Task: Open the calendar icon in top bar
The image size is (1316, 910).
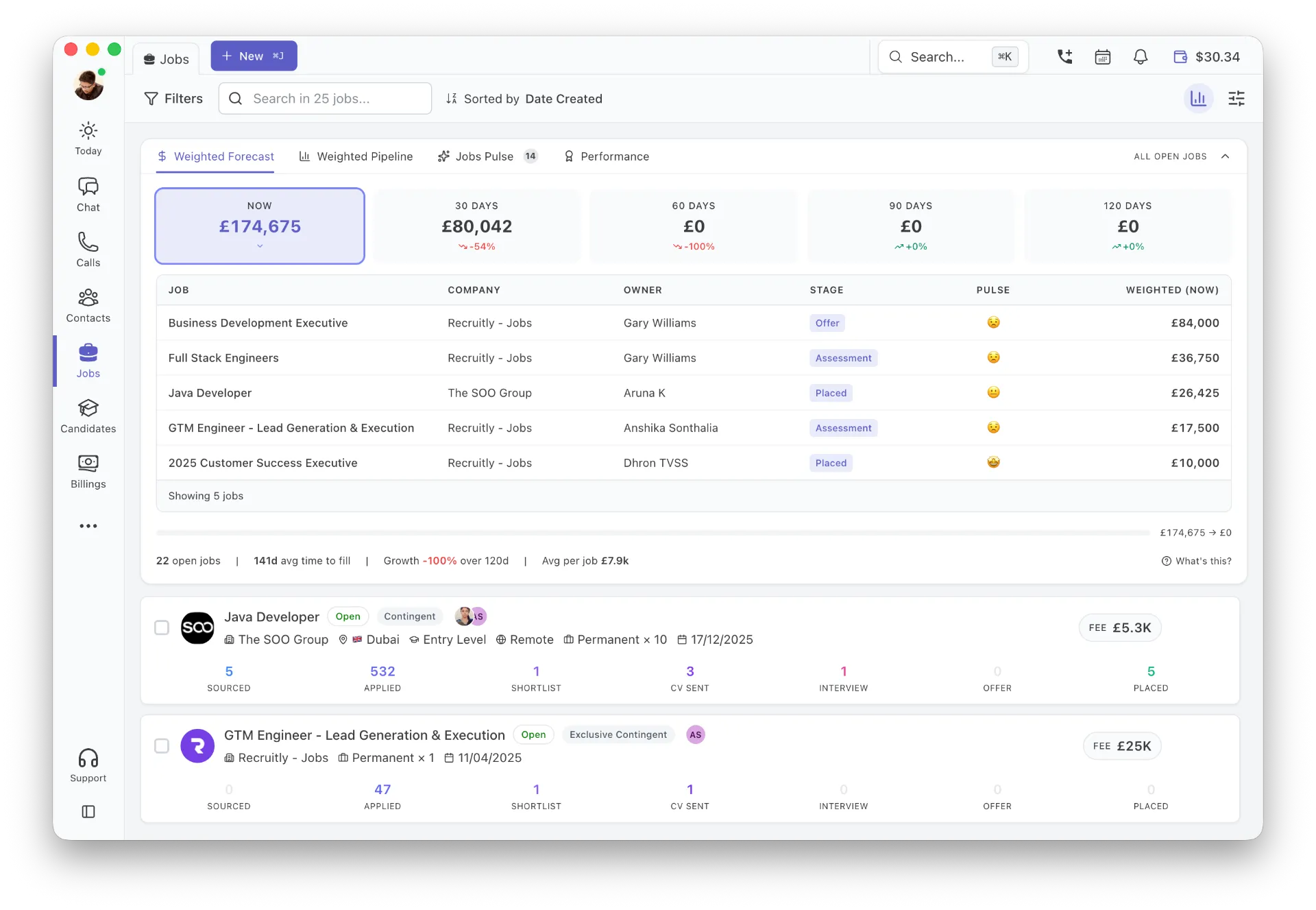Action: [x=1102, y=57]
